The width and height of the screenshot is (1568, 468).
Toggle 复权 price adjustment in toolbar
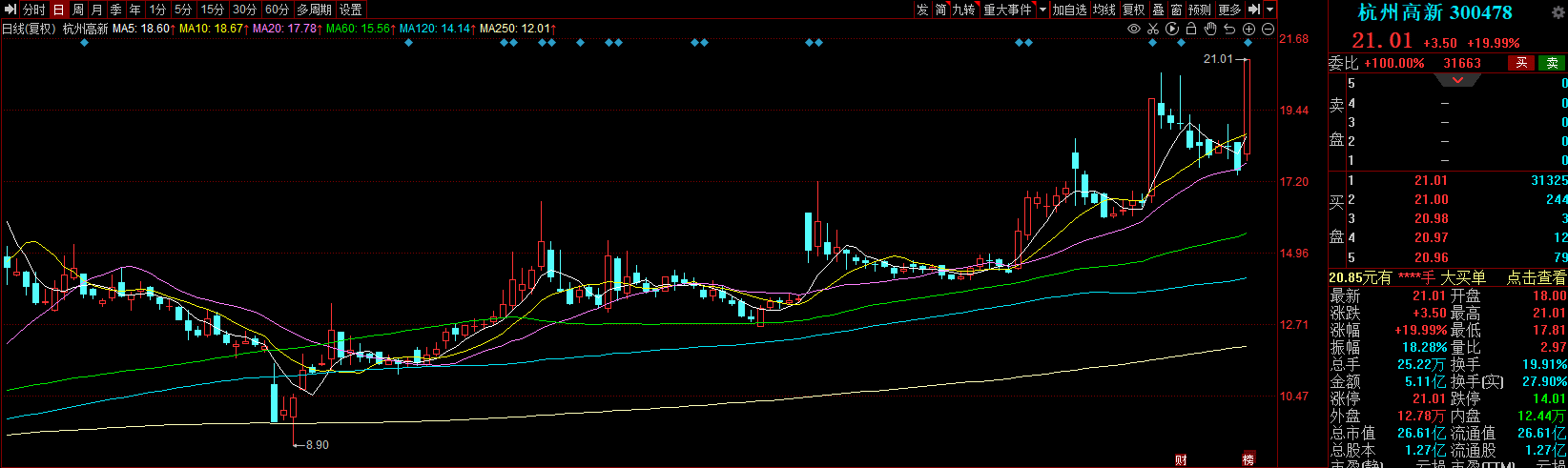pyautogui.click(x=1133, y=10)
